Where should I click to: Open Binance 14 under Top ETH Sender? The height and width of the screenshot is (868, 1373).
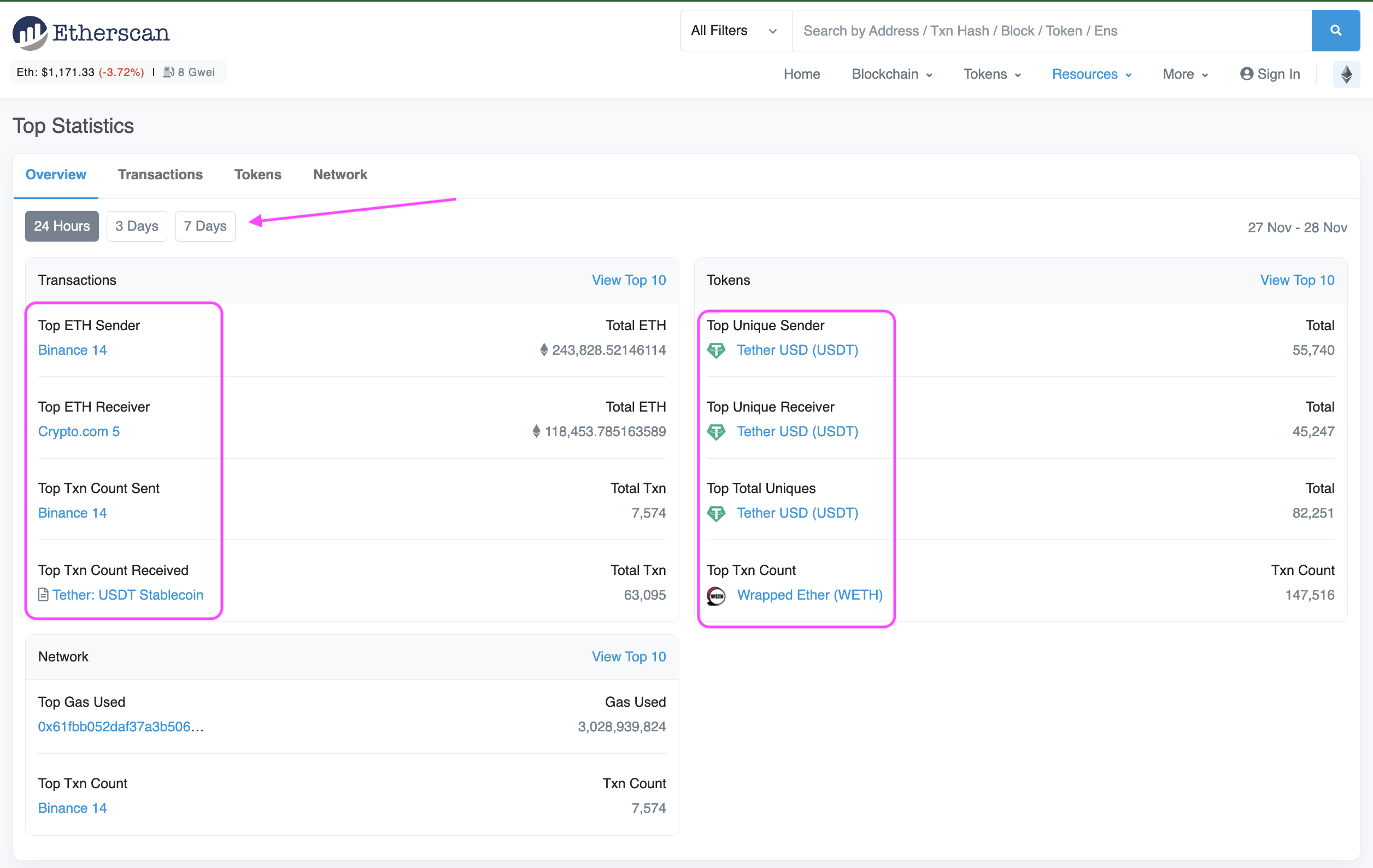pos(72,350)
